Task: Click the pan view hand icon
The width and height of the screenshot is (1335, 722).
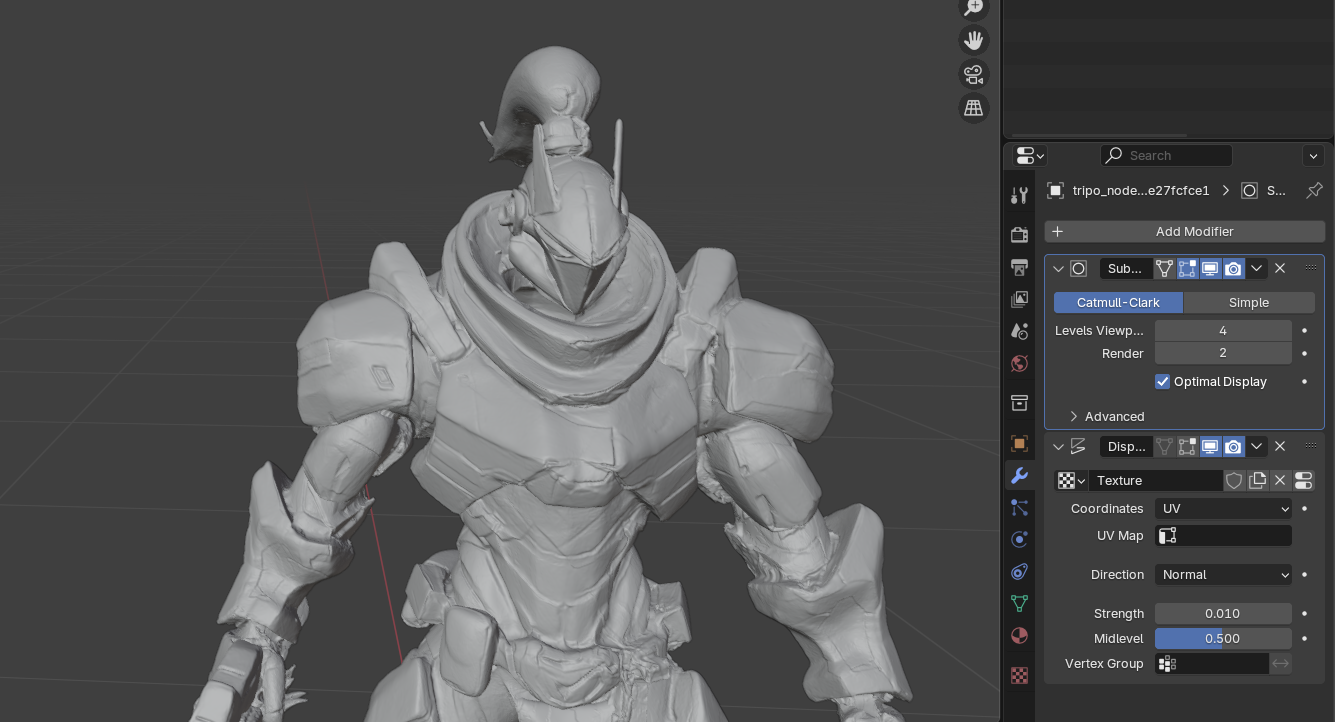Action: (x=973, y=40)
